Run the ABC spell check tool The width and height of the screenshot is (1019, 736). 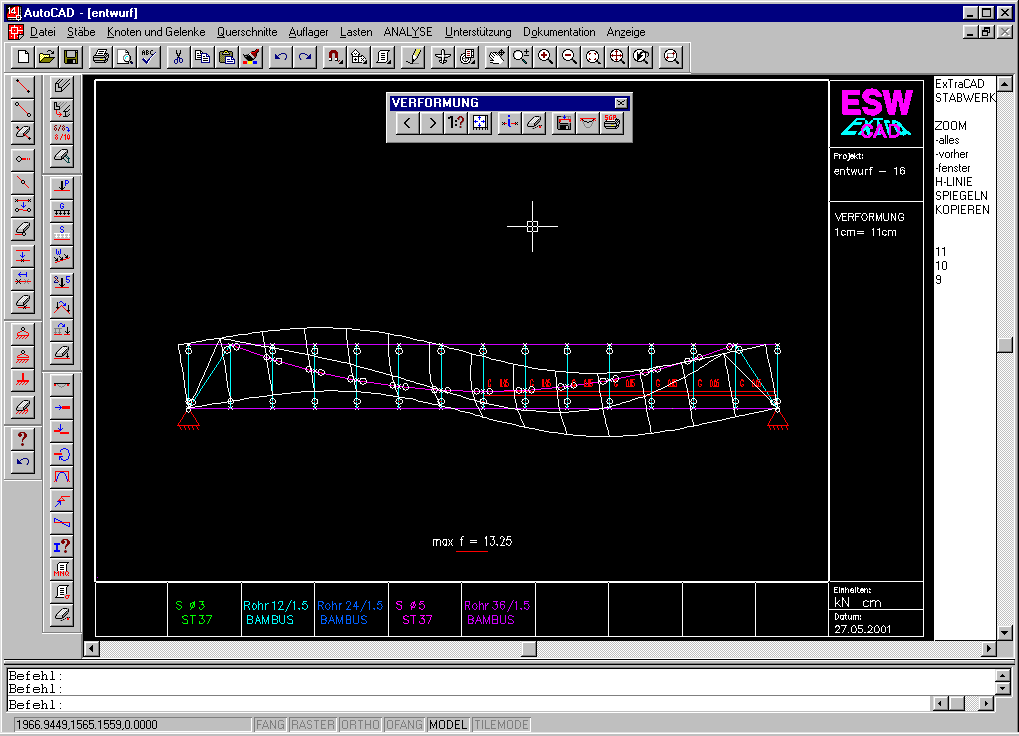click(x=149, y=57)
